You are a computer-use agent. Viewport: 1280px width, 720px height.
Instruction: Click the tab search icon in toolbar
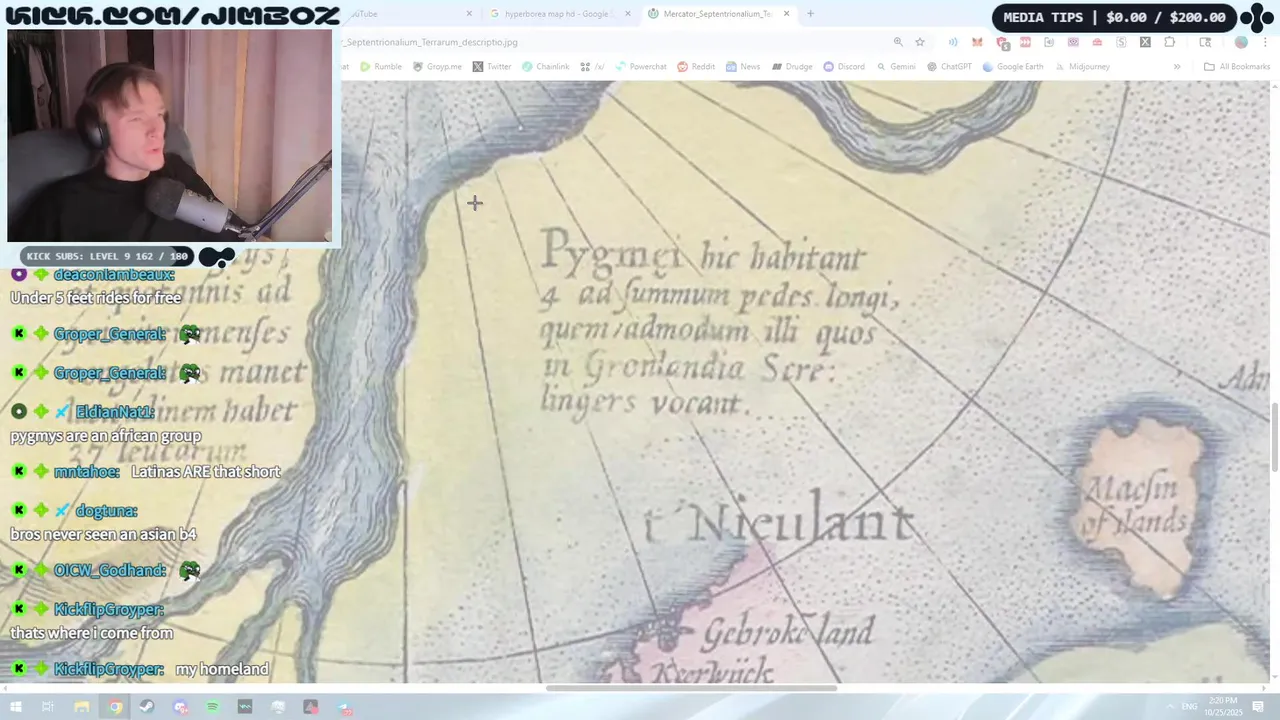tap(1205, 42)
